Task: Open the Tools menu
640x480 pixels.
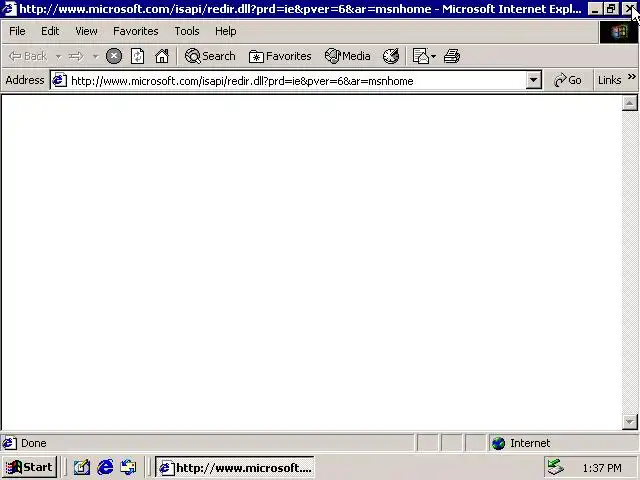Action: 187,31
